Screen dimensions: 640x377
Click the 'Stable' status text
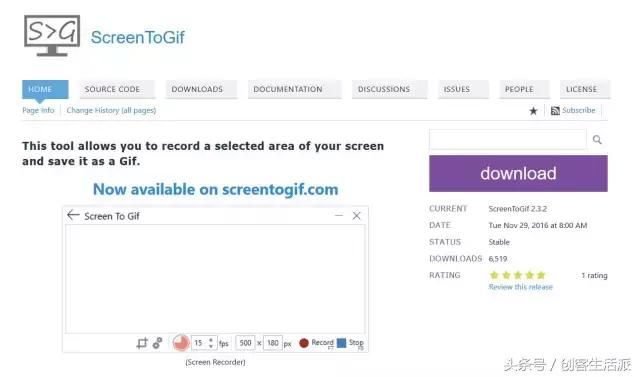click(499, 242)
